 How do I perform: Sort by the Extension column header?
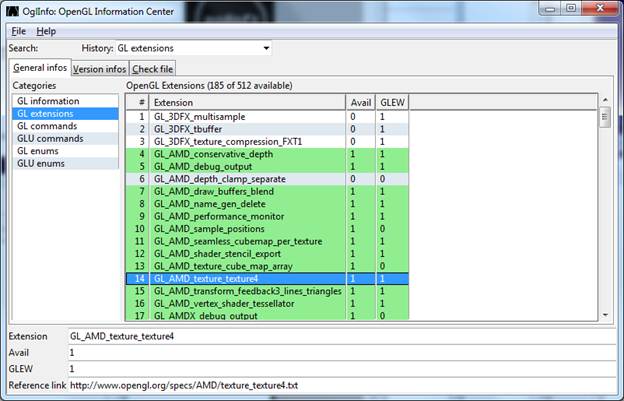click(x=247, y=102)
